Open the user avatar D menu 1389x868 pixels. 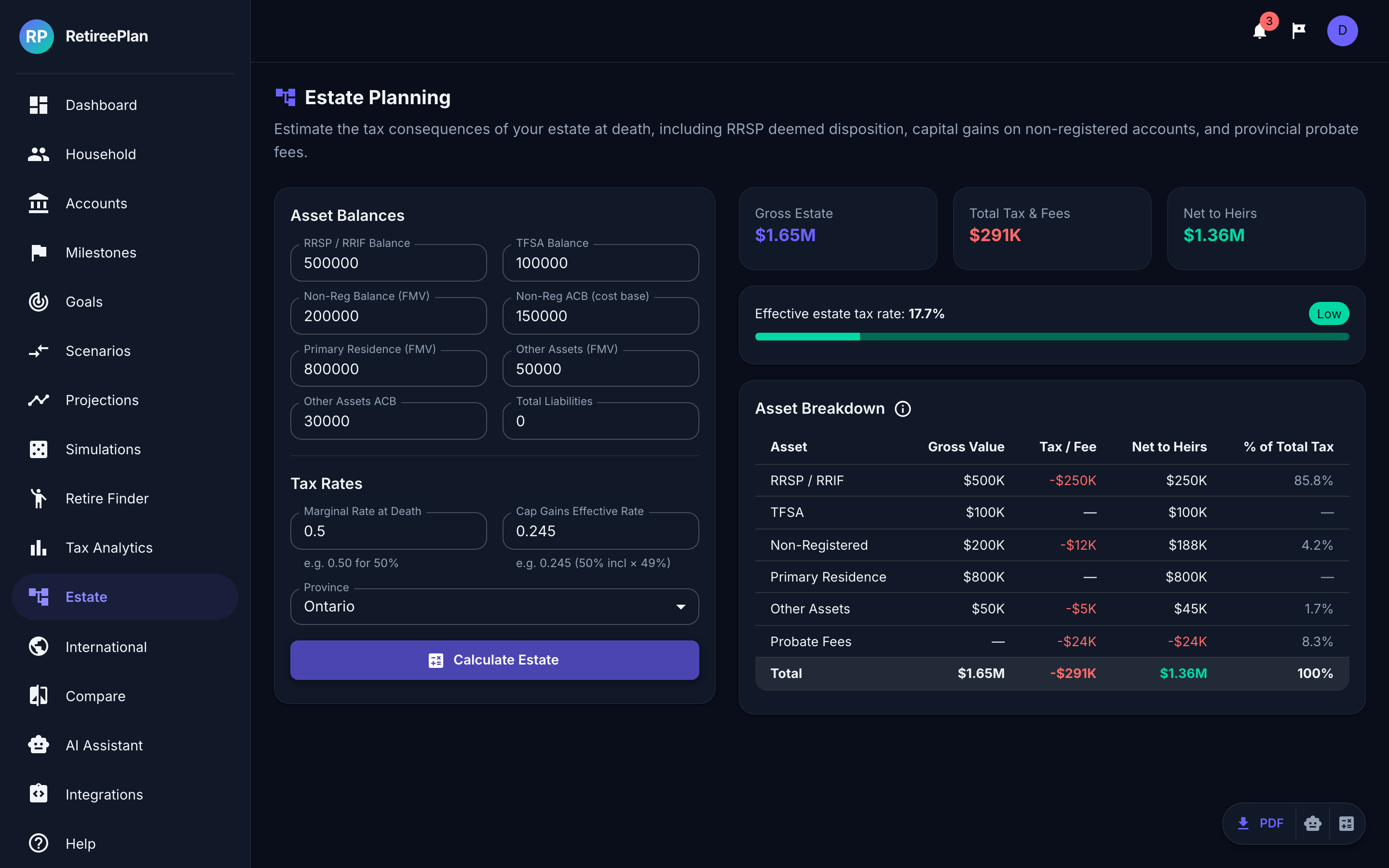pyautogui.click(x=1342, y=30)
